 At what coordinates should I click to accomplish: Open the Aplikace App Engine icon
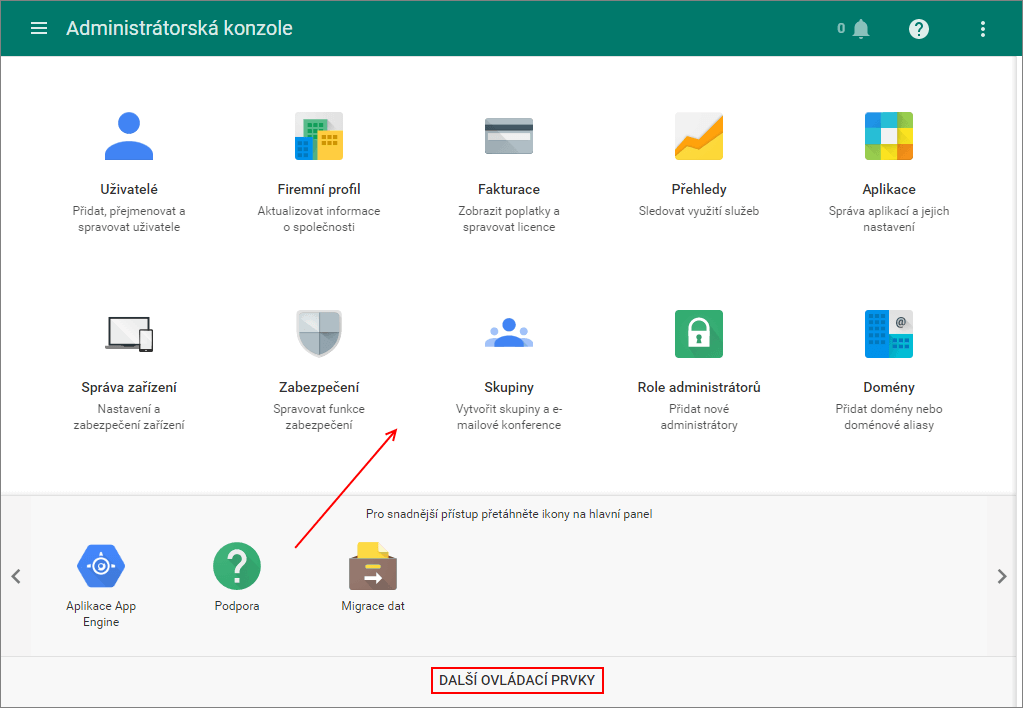tap(101, 566)
